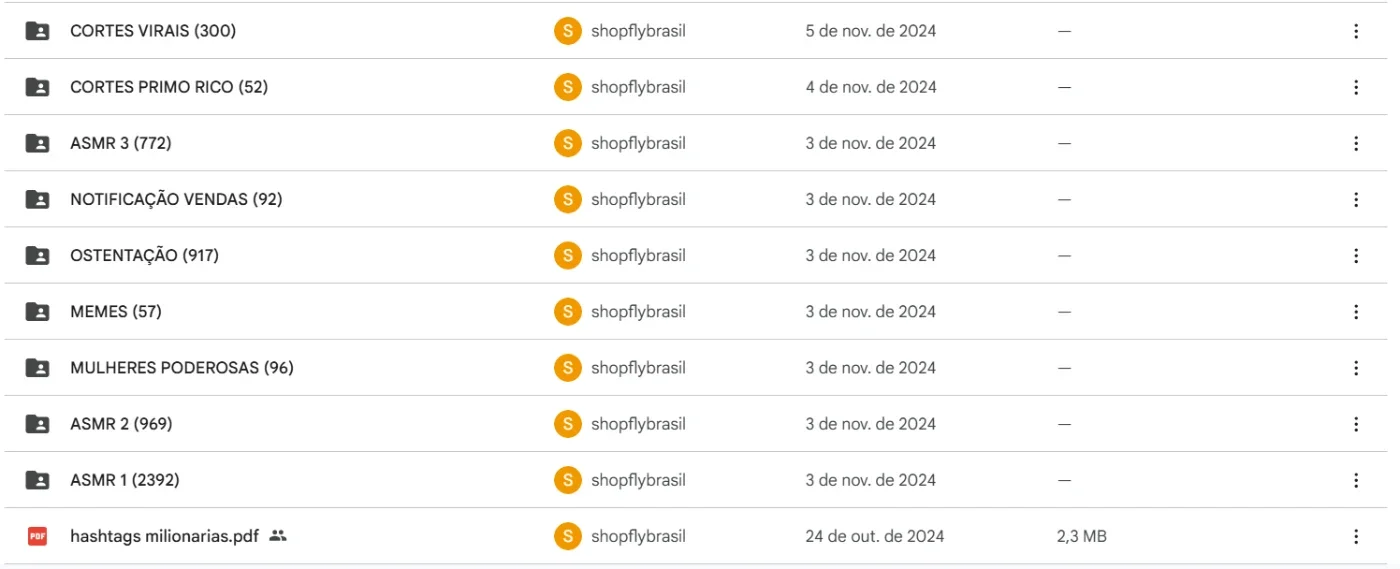Open the three-dot menu for hashtags milionarias.pdf

[x=1356, y=536]
